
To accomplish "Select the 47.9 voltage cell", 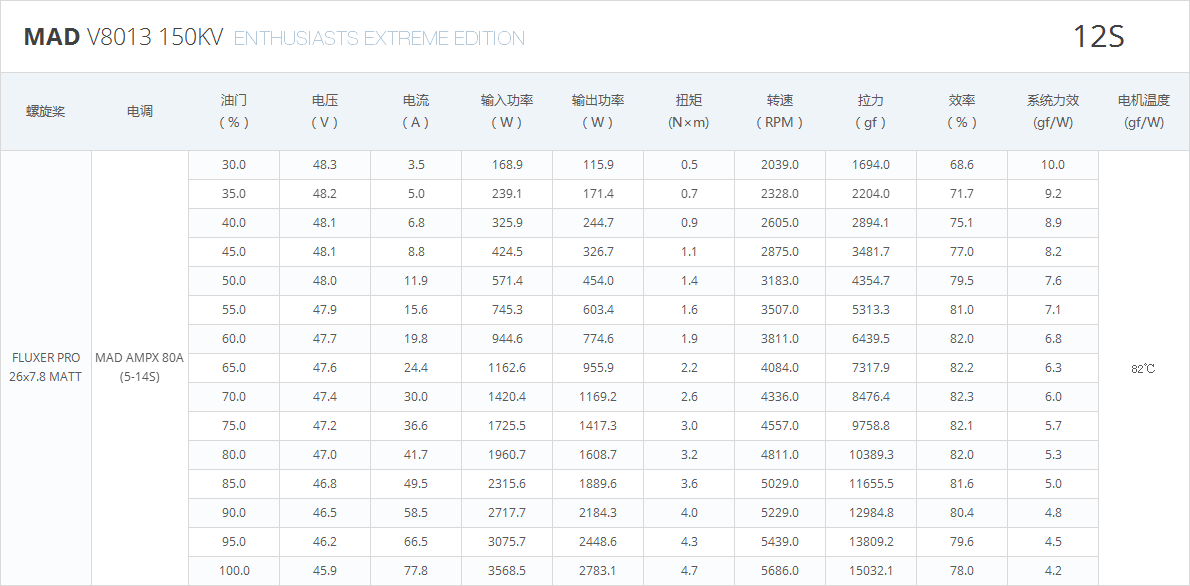I will click(x=325, y=310).
